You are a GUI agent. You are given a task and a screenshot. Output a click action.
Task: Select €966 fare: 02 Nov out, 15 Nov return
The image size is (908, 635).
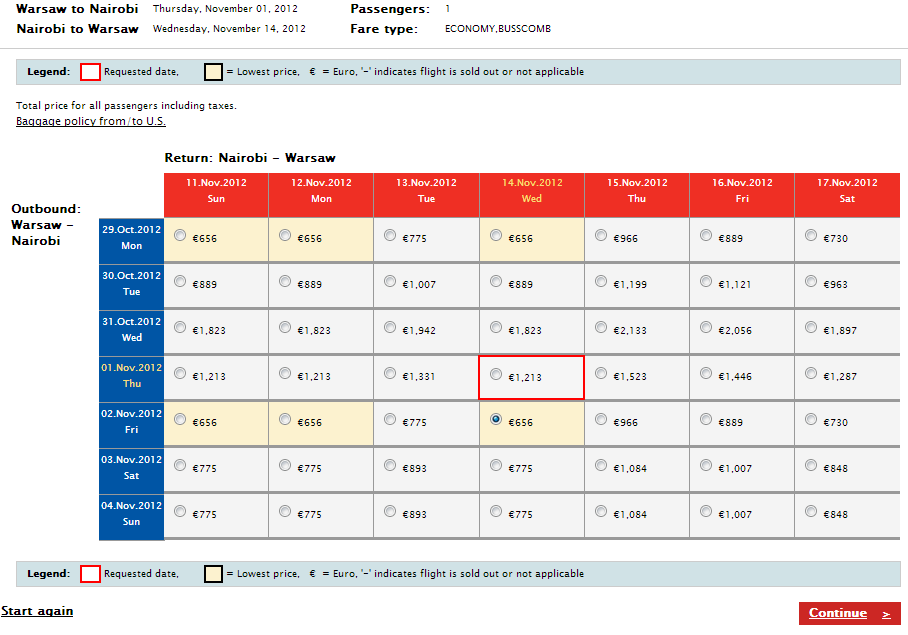coord(601,419)
